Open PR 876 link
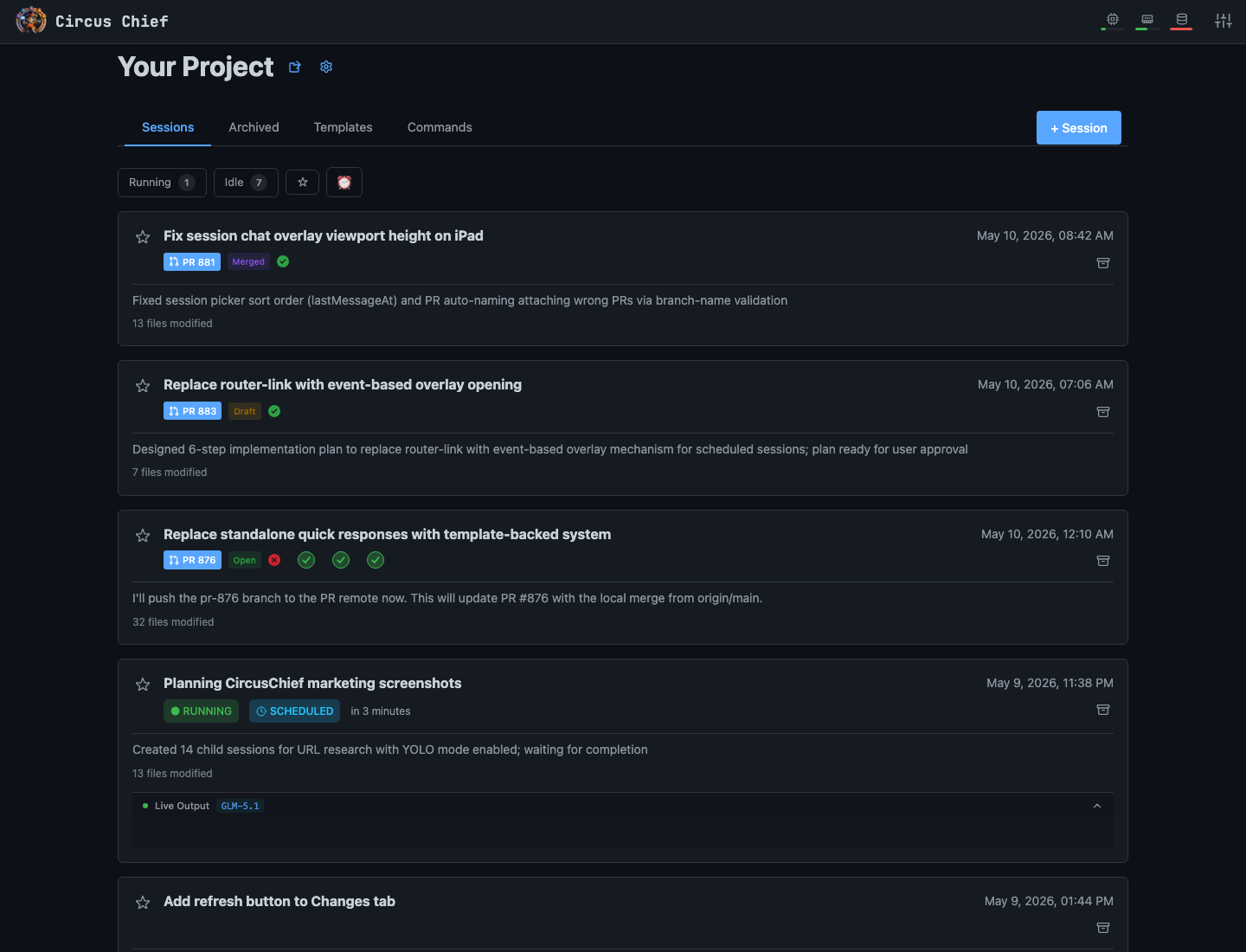Image resolution: width=1246 pixels, height=952 pixels. tap(192, 560)
